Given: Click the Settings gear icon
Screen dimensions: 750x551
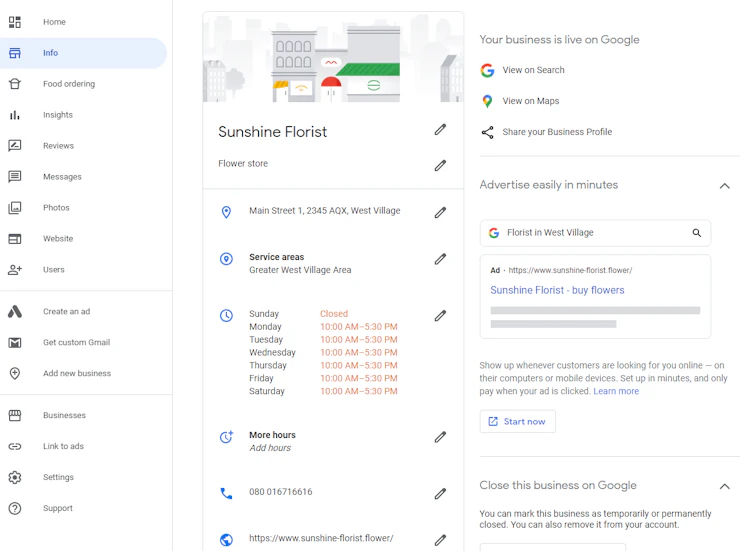Looking at the screenshot, I should tap(15, 477).
